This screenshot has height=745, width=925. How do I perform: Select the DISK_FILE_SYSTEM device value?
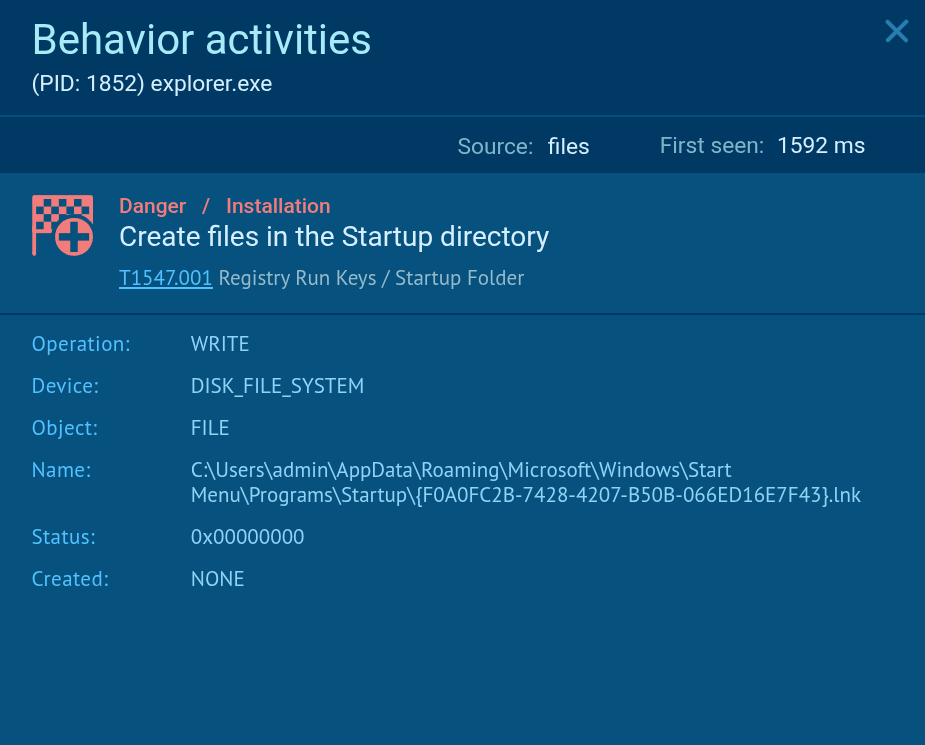(x=277, y=386)
